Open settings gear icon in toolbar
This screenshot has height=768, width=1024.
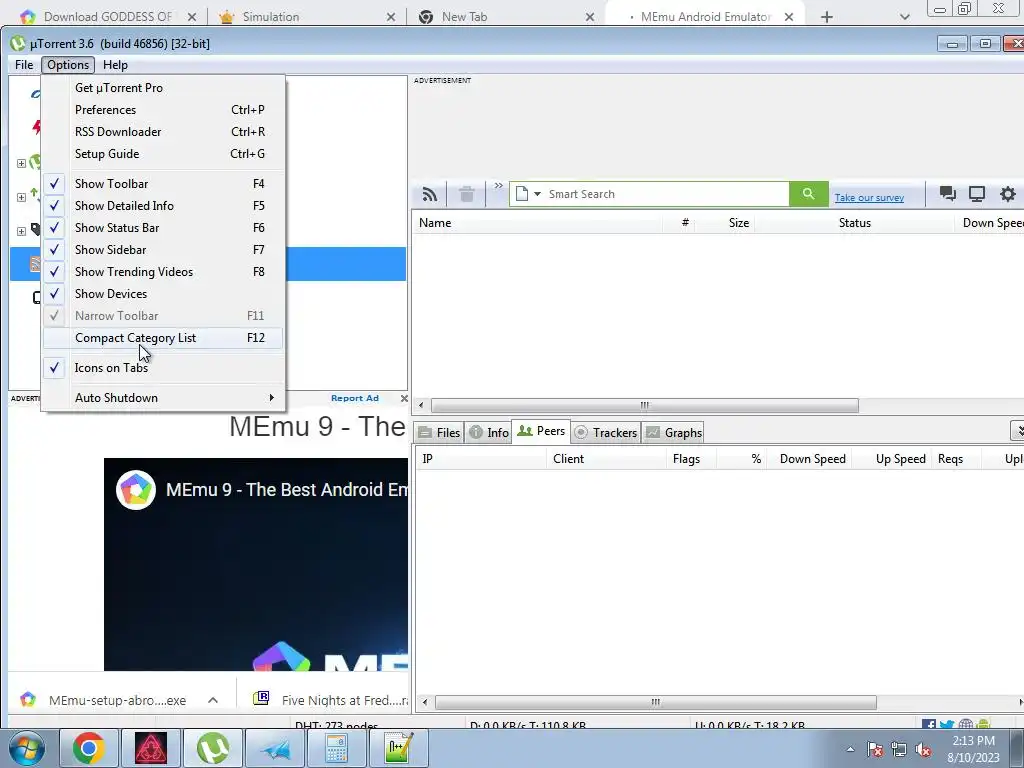1008,194
